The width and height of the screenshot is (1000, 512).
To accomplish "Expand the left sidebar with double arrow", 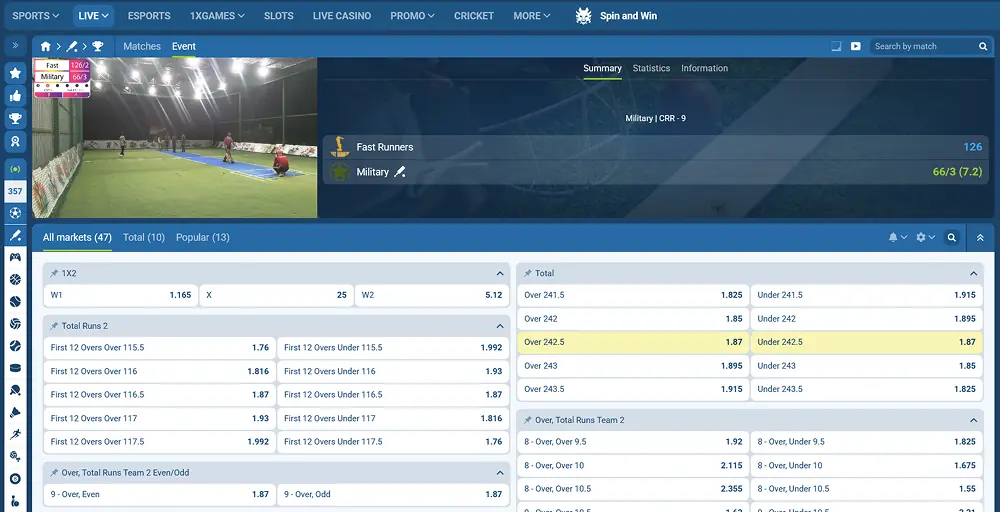I will tap(15, 46).
